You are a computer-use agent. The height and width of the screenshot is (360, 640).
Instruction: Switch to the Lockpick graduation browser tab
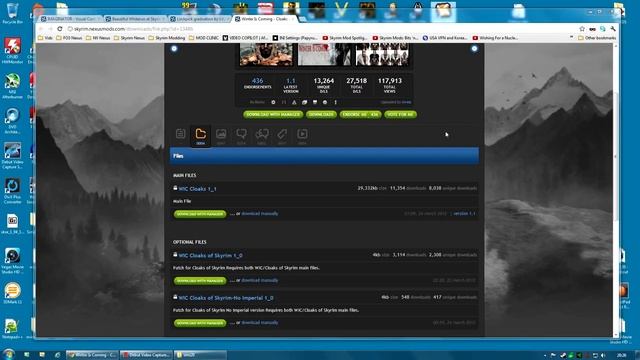[x=199, y=19]
